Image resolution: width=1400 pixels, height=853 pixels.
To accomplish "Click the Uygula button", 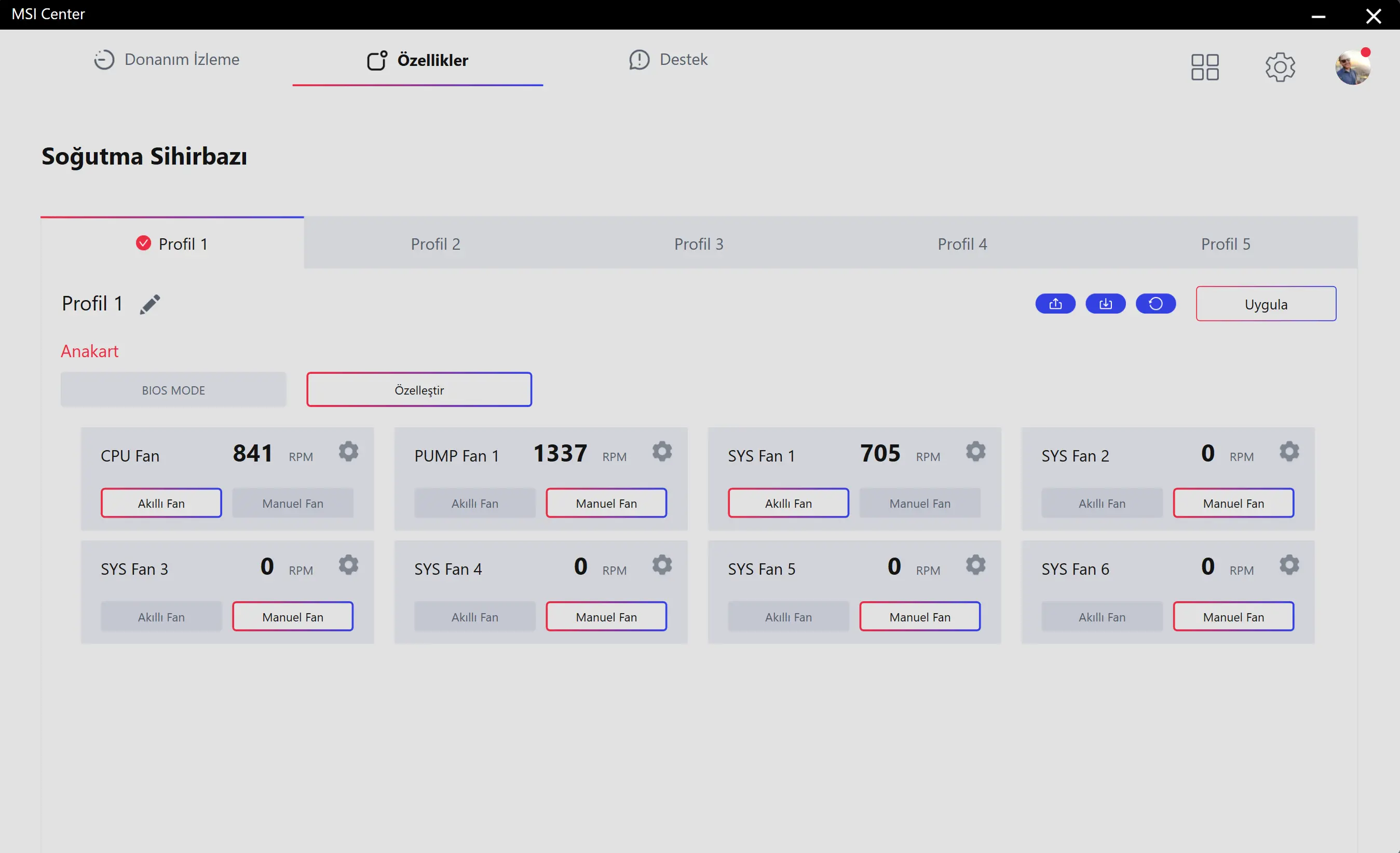I will [x=1266, y=304].
